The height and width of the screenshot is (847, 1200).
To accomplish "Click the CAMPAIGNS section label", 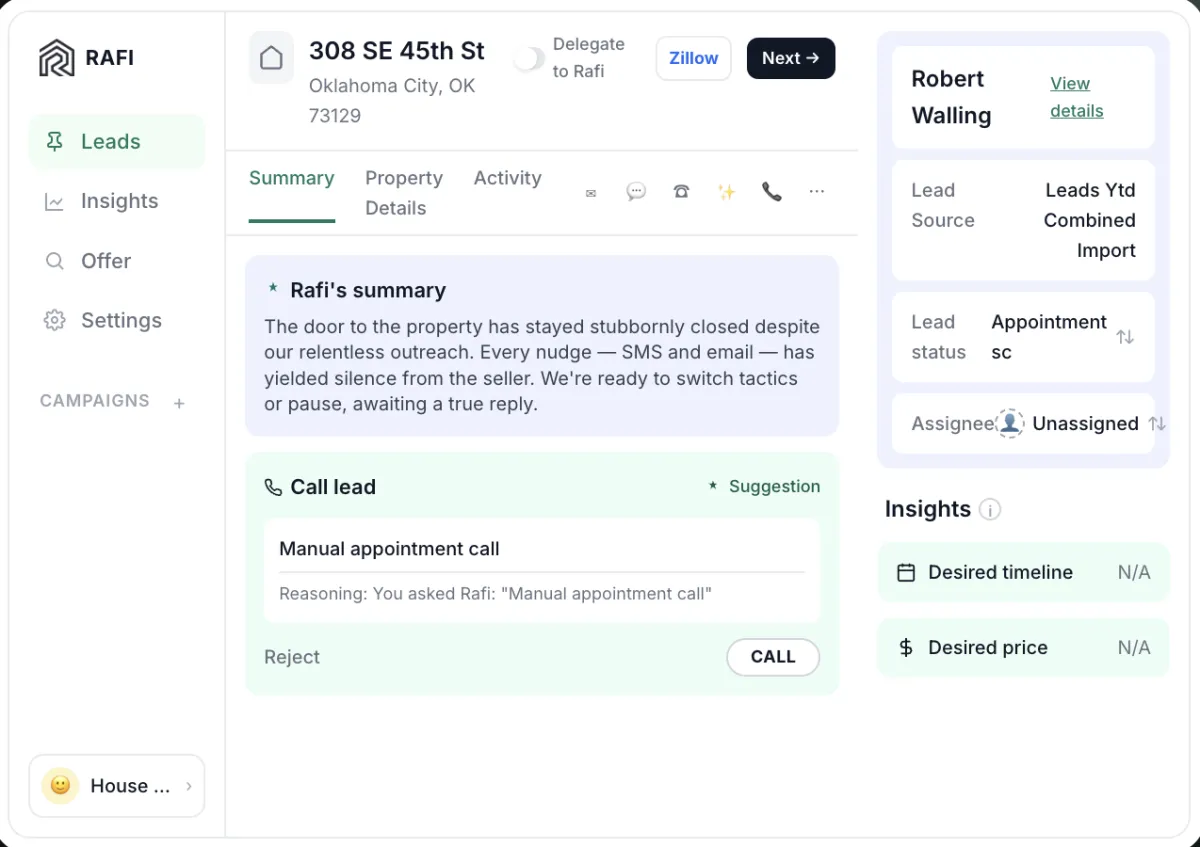I will pyautogui.click(x=95, y=401).
